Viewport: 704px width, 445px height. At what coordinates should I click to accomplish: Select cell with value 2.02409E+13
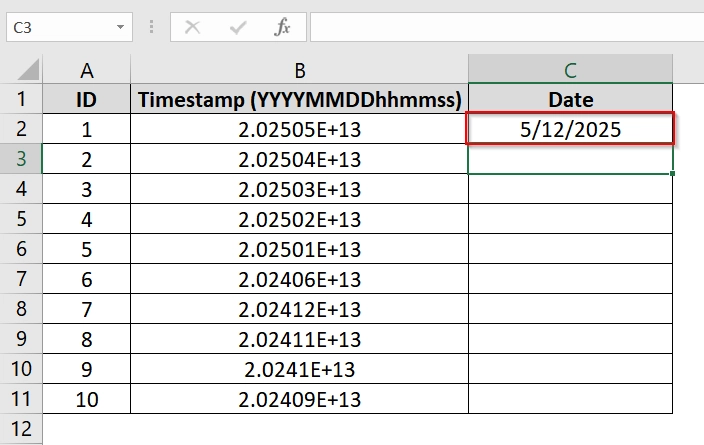(299, 399)
